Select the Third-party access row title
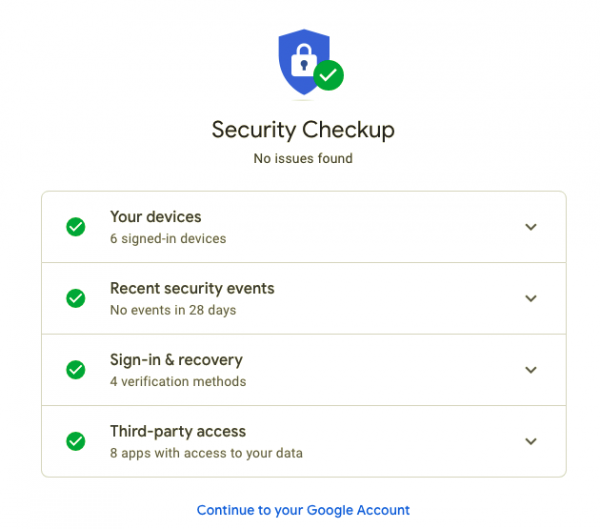The height and width of the screenshot is (529, 600). click(177, 432)
